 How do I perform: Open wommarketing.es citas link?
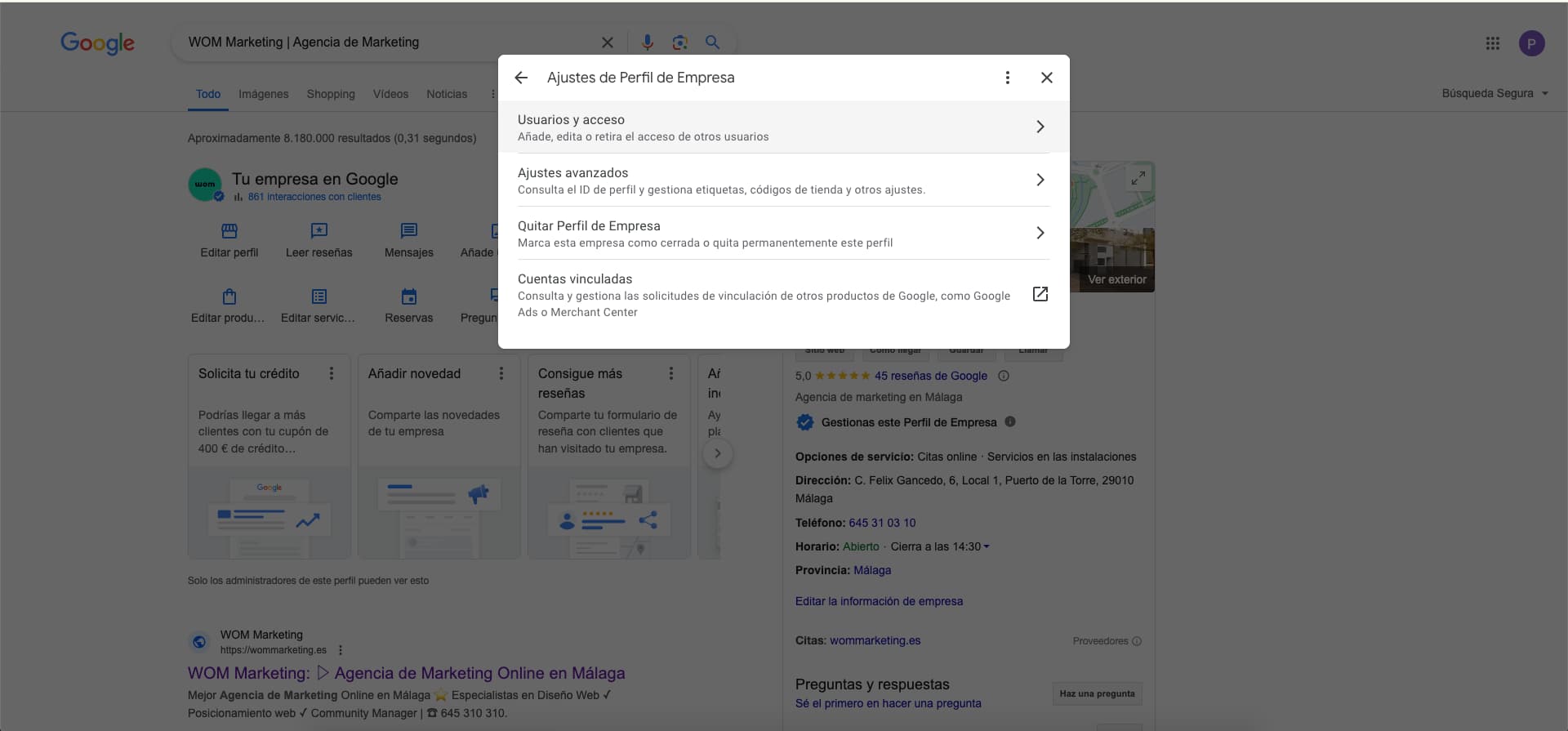(x=875, y=640)
